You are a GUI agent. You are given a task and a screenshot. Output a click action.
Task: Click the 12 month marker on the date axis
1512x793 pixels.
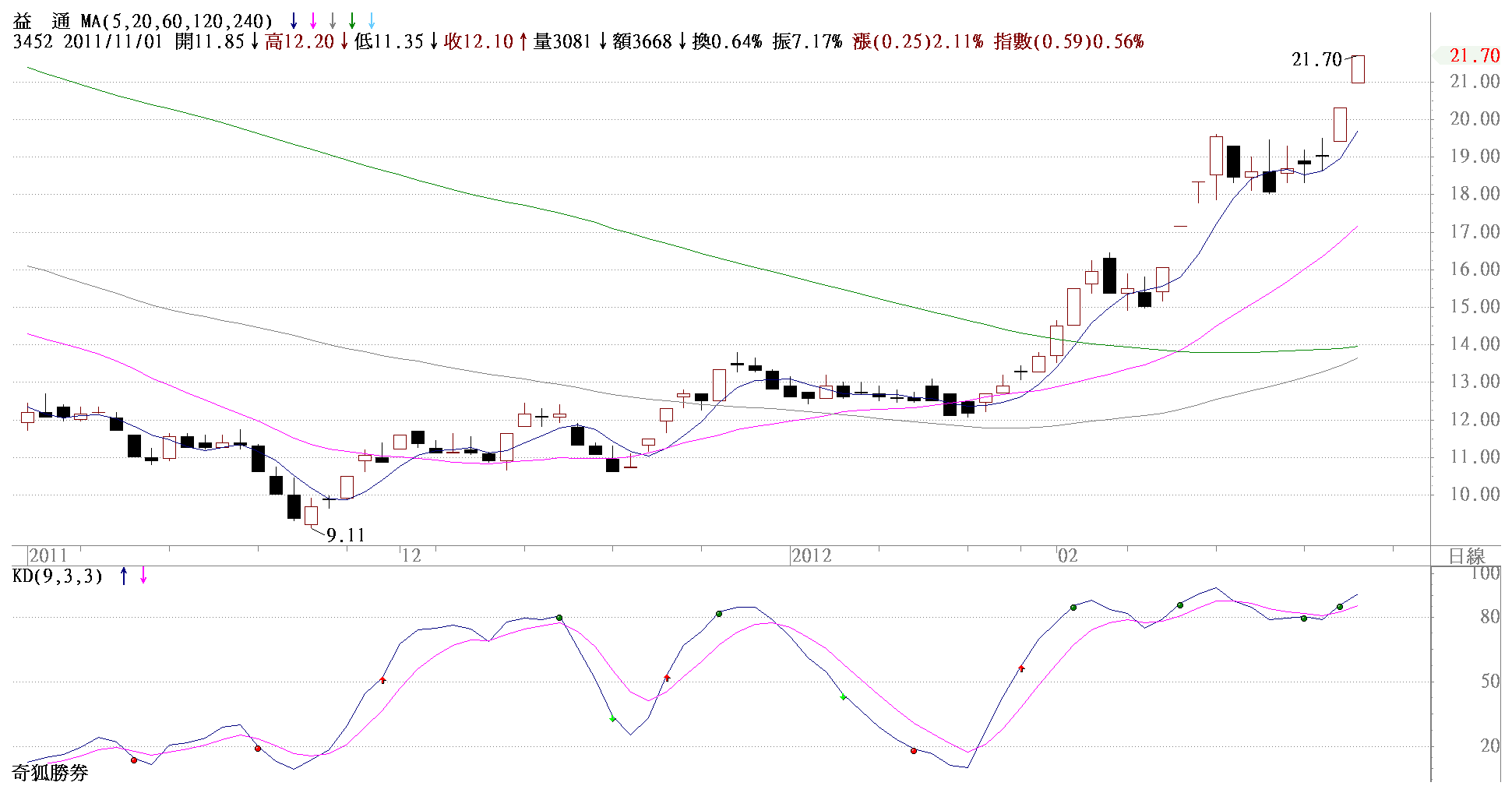411,555
